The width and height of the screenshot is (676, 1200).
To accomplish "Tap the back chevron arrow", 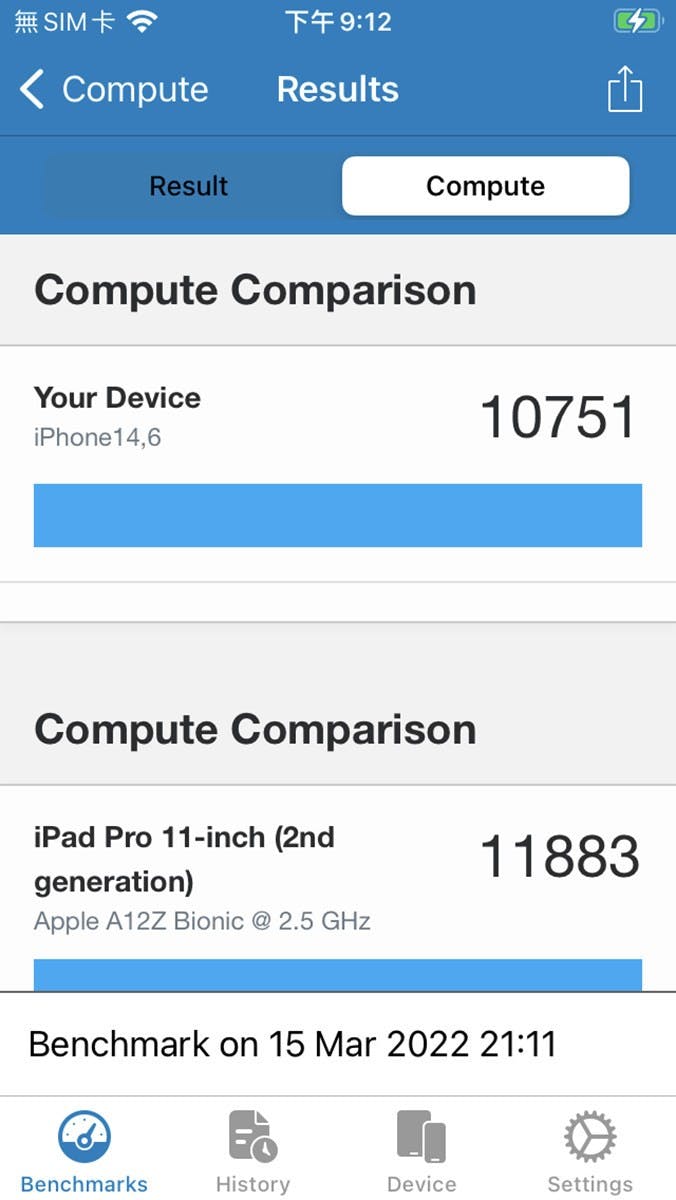I will 32,89.
